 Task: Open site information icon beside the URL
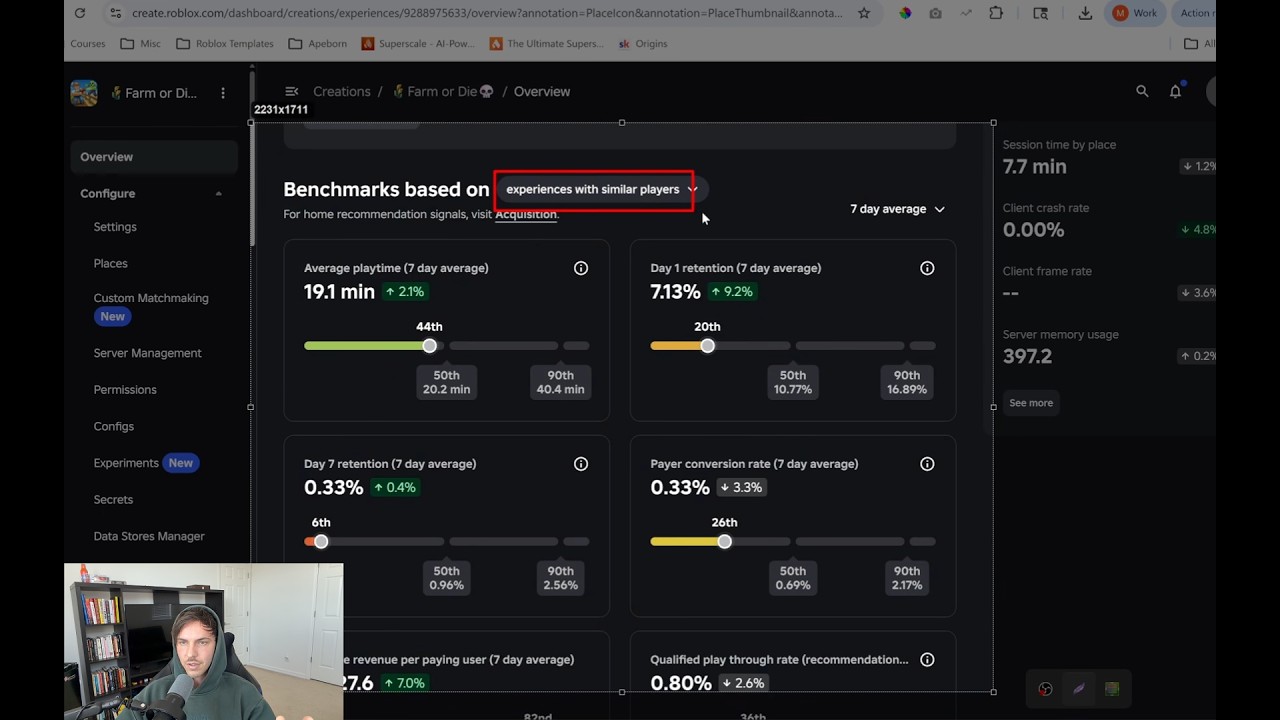(115, 13)
